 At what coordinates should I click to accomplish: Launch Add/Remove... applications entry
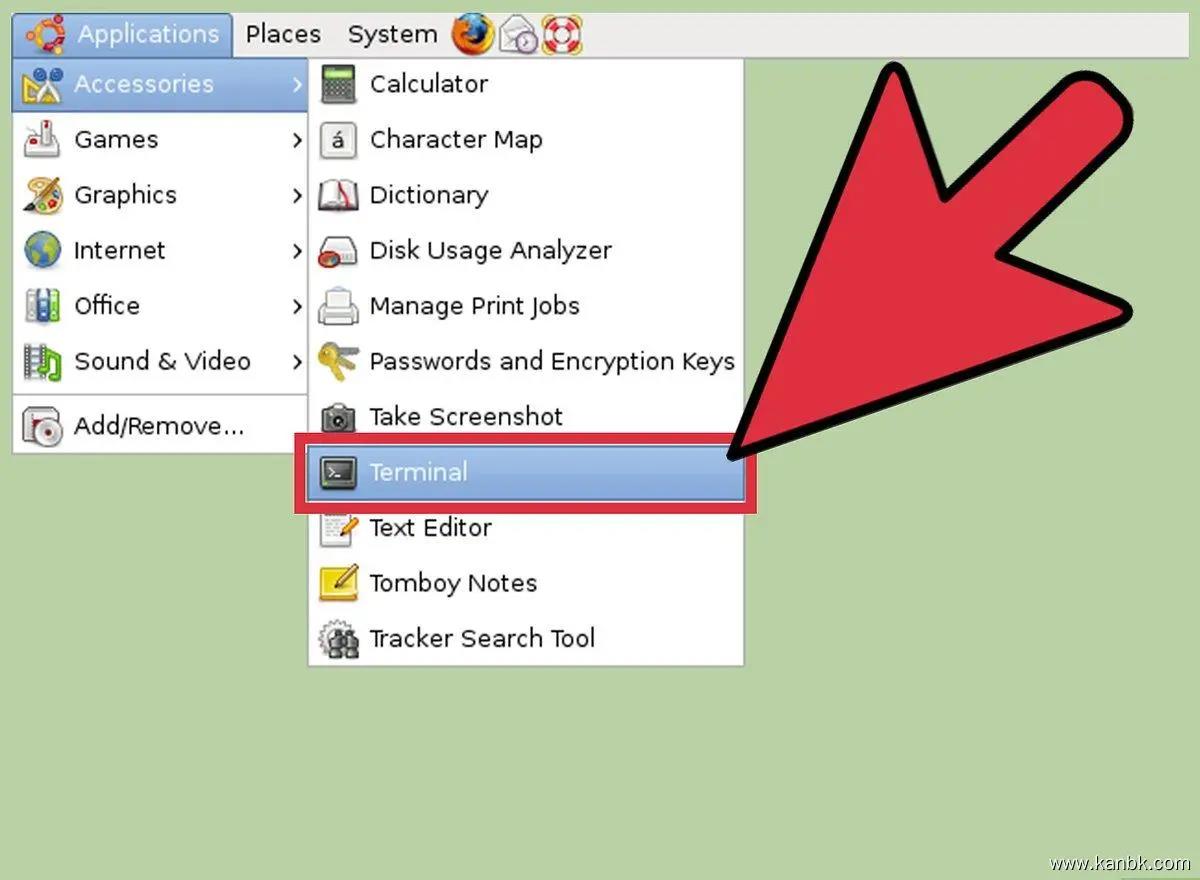[158, 428]
